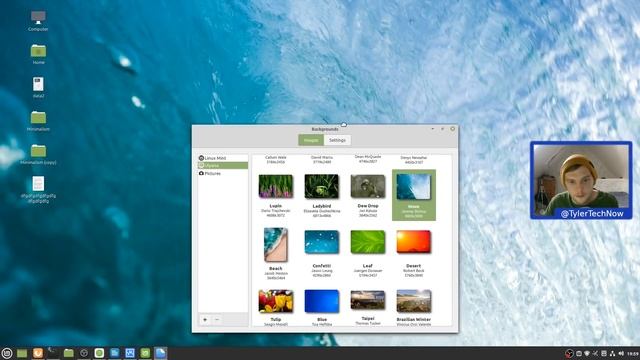Open the volume tray icon
The height and width of the screenshot is (360, 640).
pyautogui.click(x=621, y=353)
